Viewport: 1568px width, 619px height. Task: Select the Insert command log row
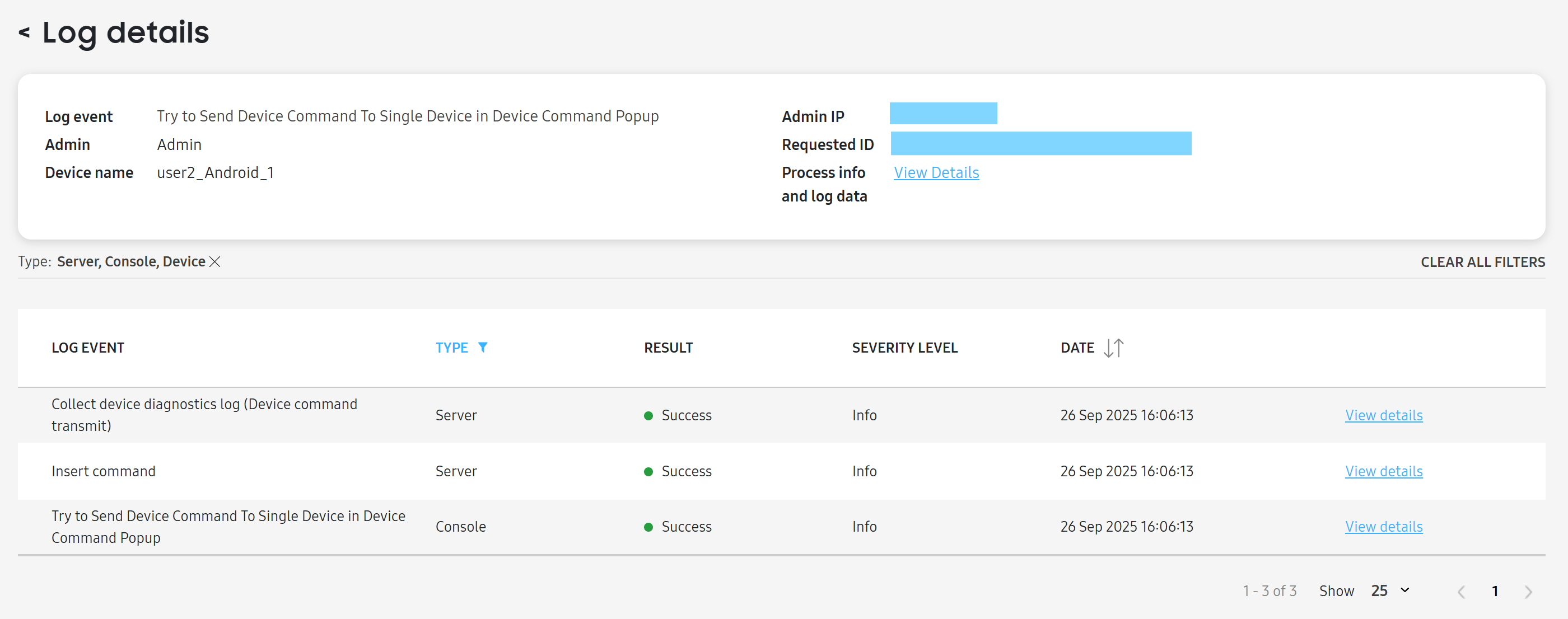pos(104,471)
